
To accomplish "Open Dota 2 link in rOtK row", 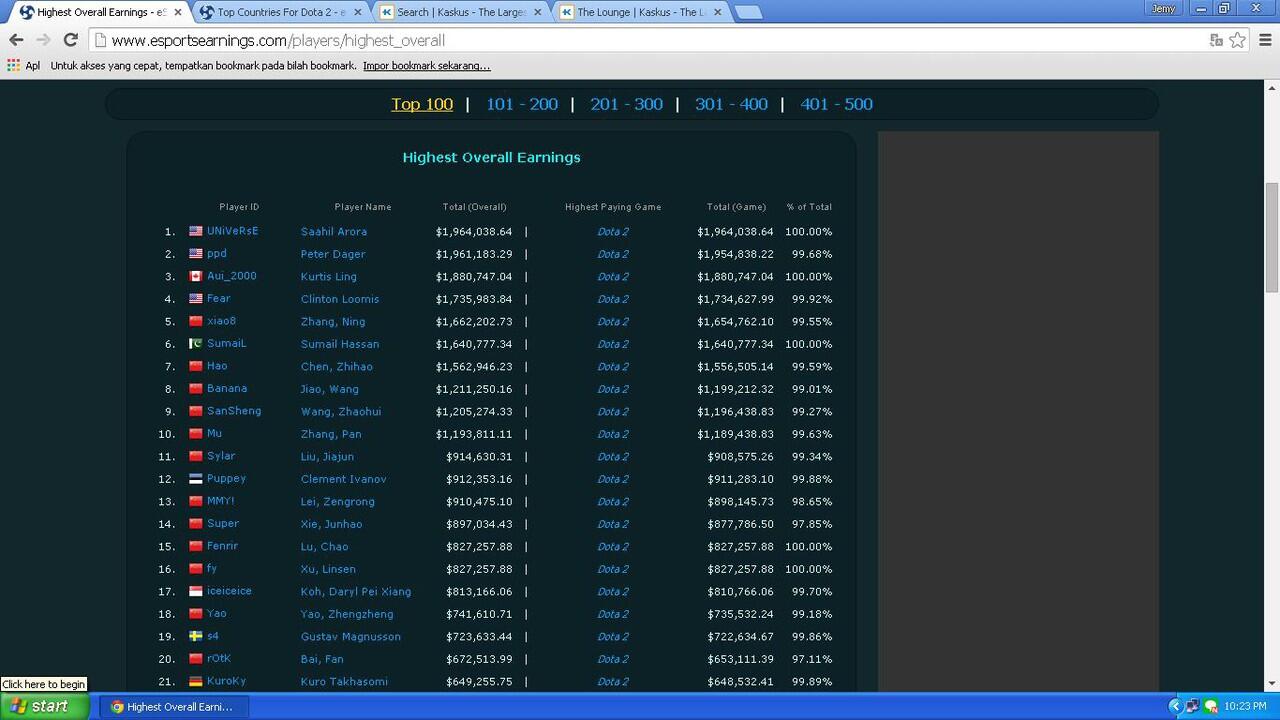I will coord(613,659).
